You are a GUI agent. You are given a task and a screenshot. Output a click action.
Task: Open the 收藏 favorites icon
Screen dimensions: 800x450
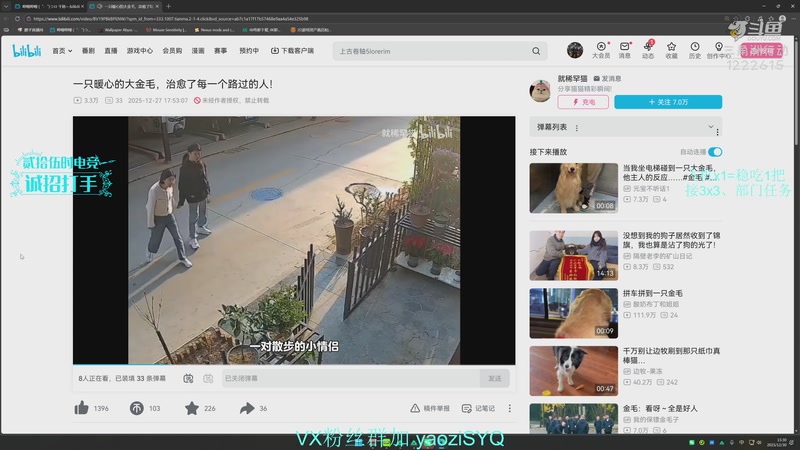(671, 51)
